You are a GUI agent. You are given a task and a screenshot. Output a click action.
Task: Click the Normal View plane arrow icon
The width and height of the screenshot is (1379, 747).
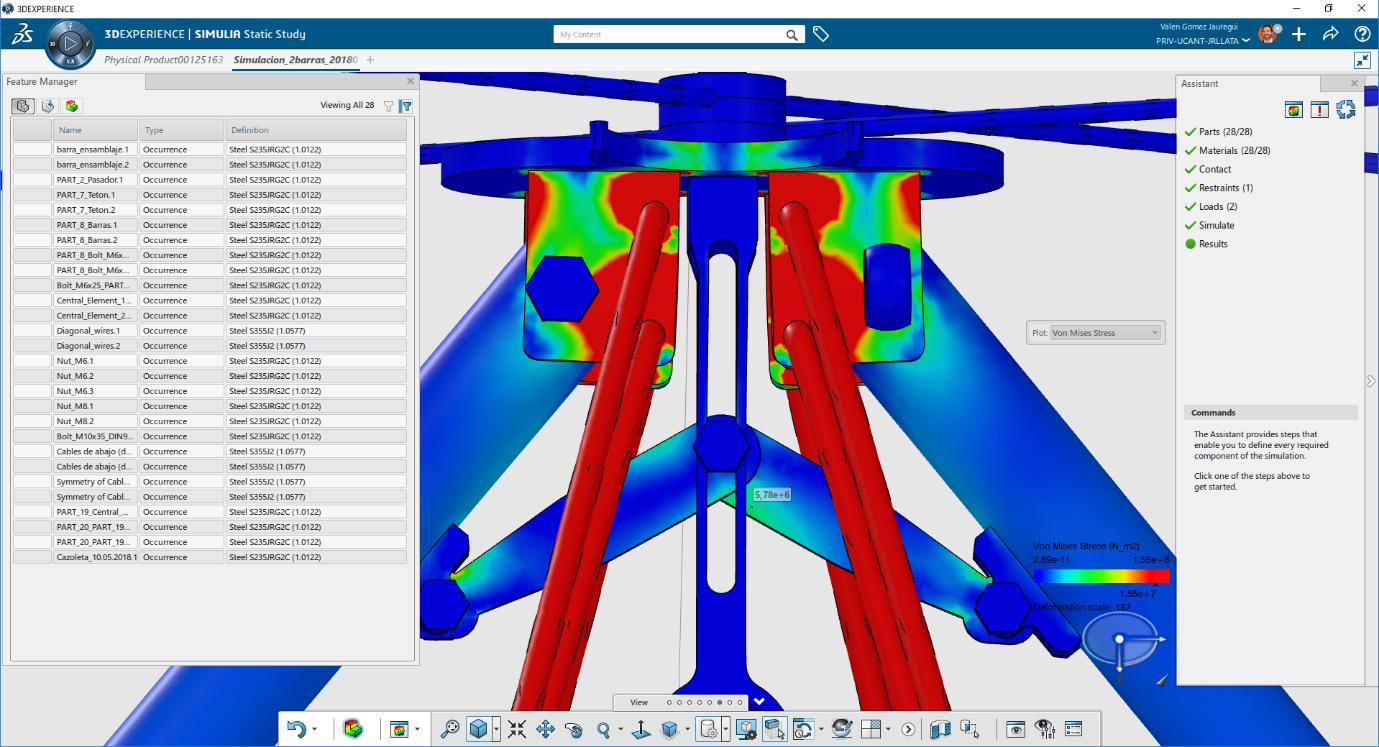click(641, 730)
